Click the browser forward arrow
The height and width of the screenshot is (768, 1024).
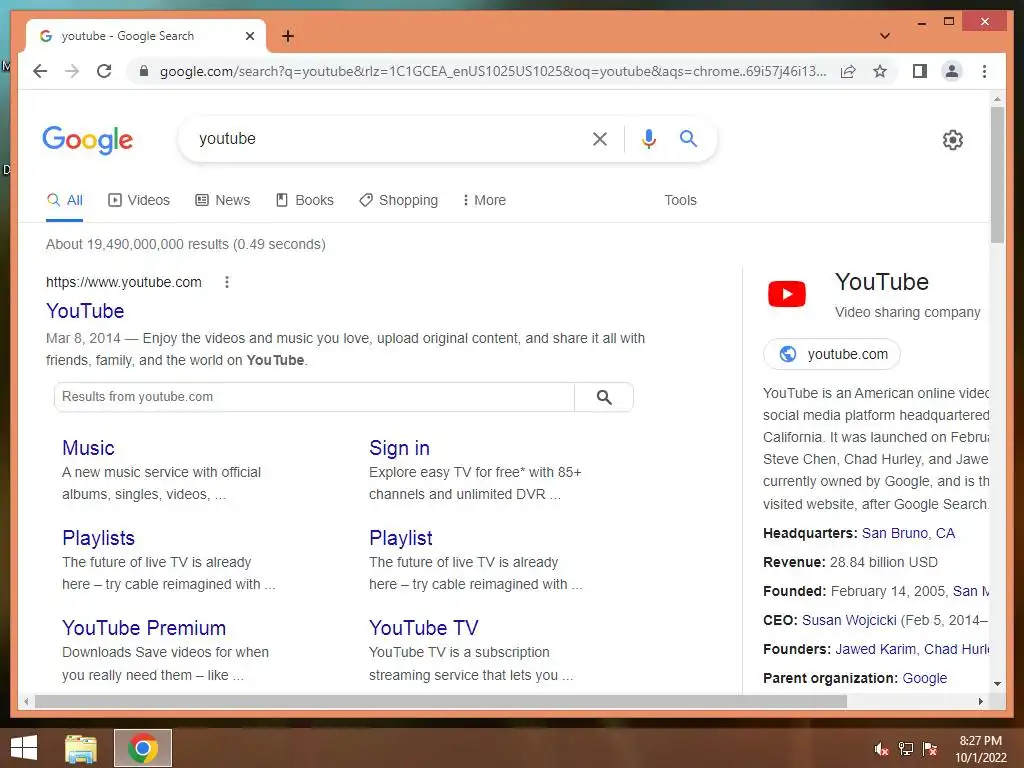click(72, 71)
